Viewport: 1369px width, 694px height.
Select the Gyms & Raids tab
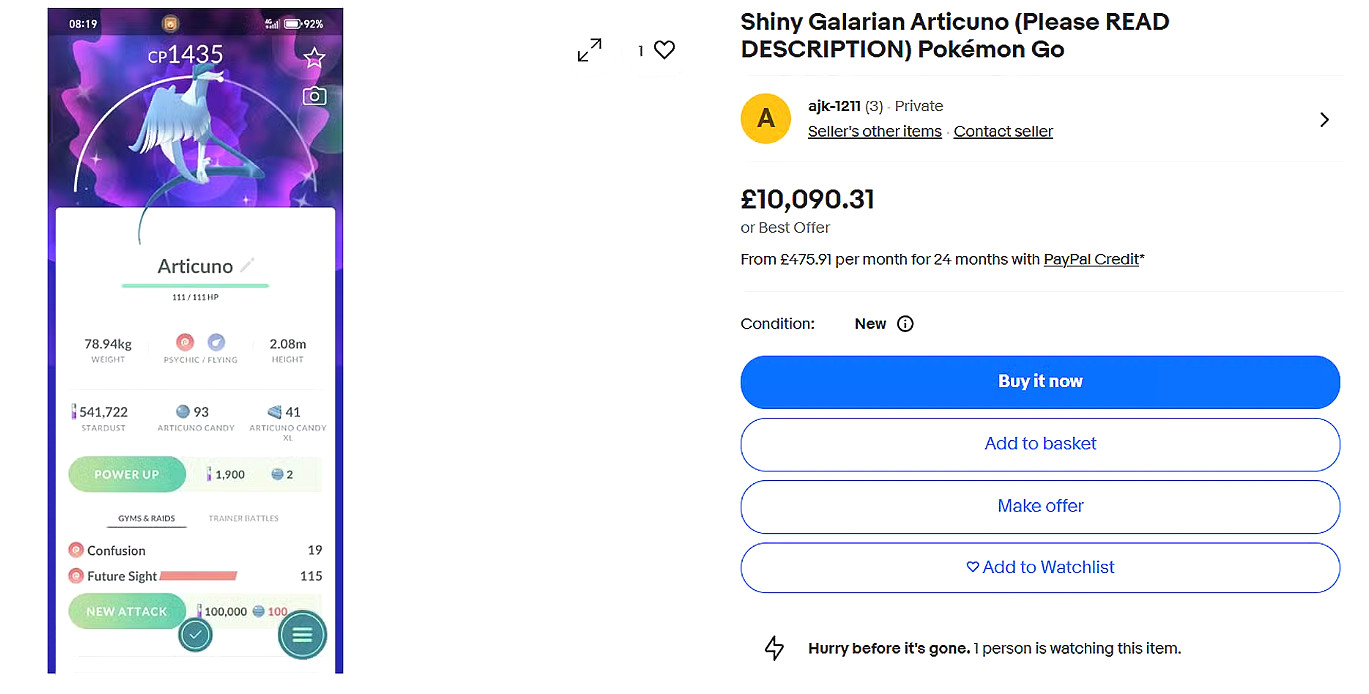coord(146,518)
